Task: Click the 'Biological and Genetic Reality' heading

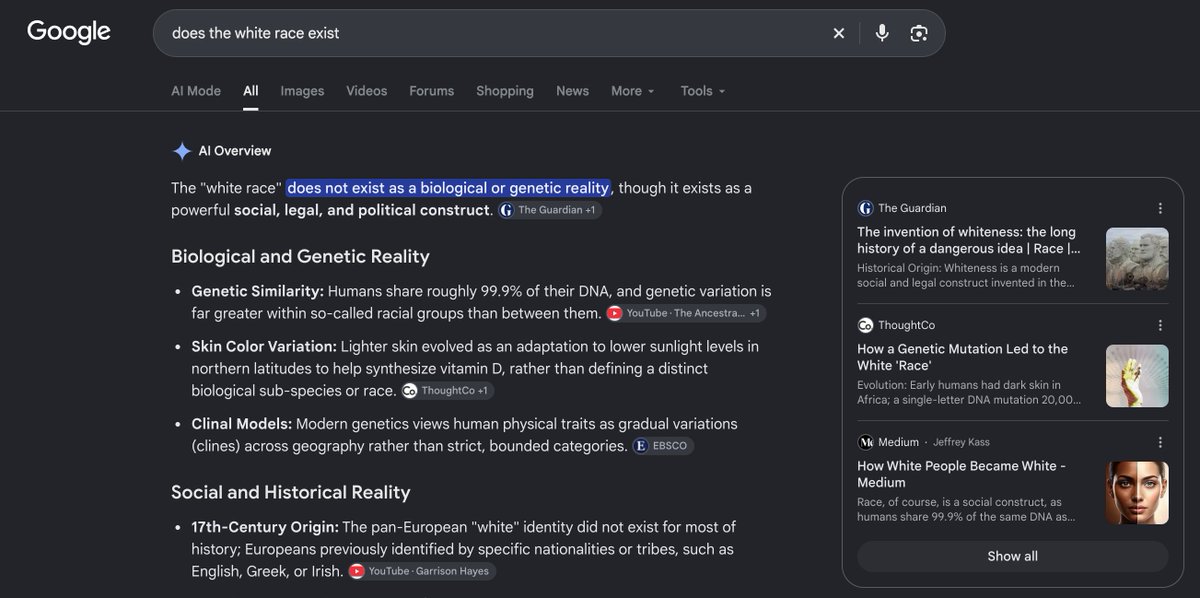Action: [x=300, y=256]
